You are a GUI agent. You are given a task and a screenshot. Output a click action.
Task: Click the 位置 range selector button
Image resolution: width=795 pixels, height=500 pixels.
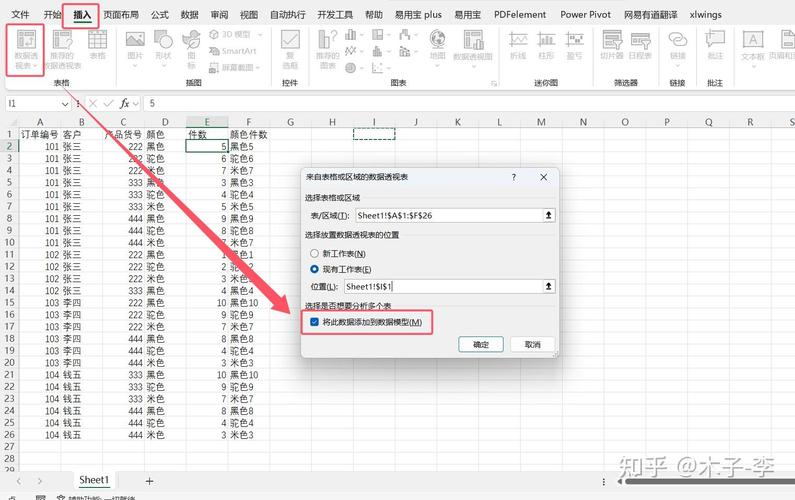coord(549,286)
